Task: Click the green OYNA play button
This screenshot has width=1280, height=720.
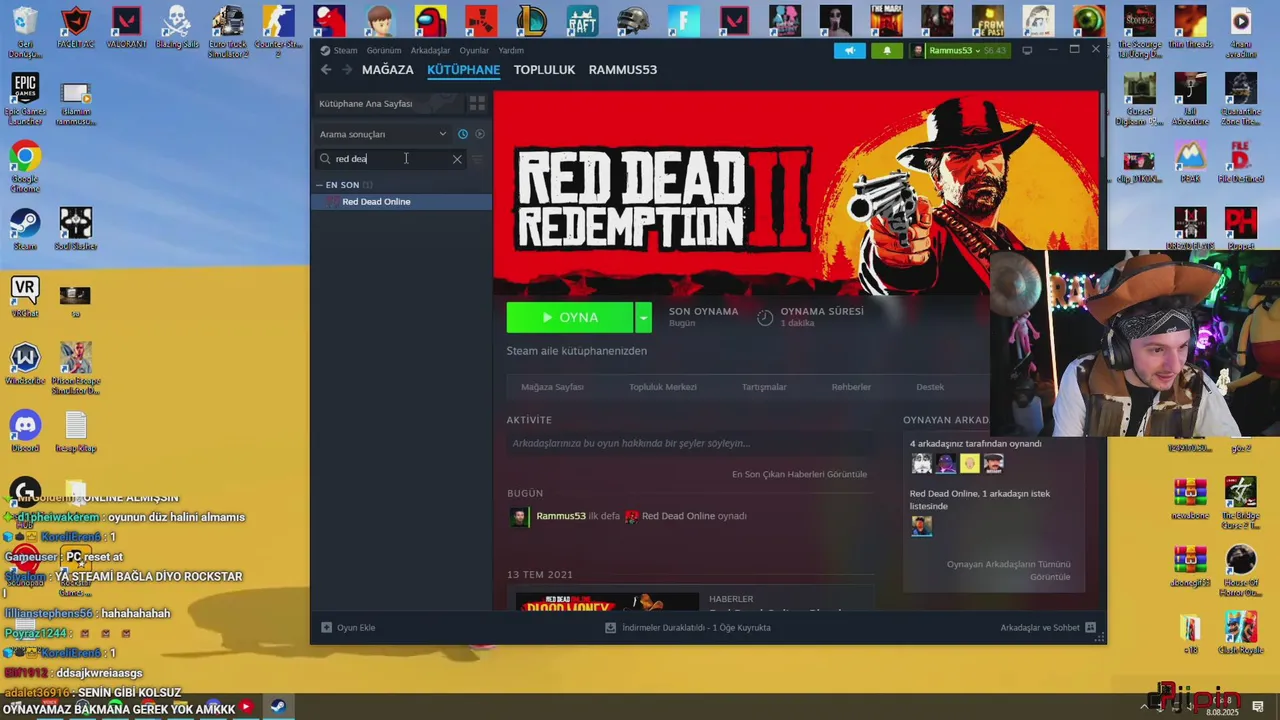Action: 570,317
